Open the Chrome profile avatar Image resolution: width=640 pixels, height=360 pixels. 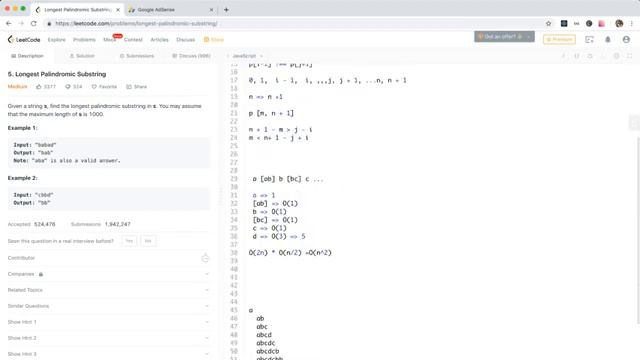pos(619,24)
